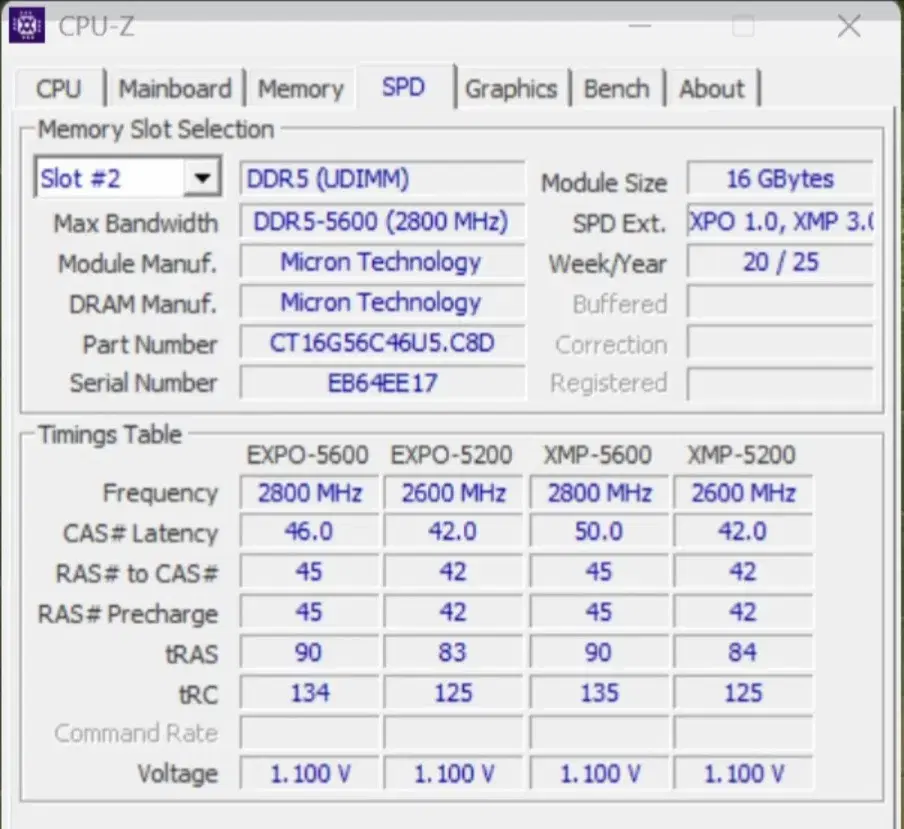This screenshot has width=904, height=829.
Task: Click the EXPO-5200 column header
Action: click(x=451, y=455)
